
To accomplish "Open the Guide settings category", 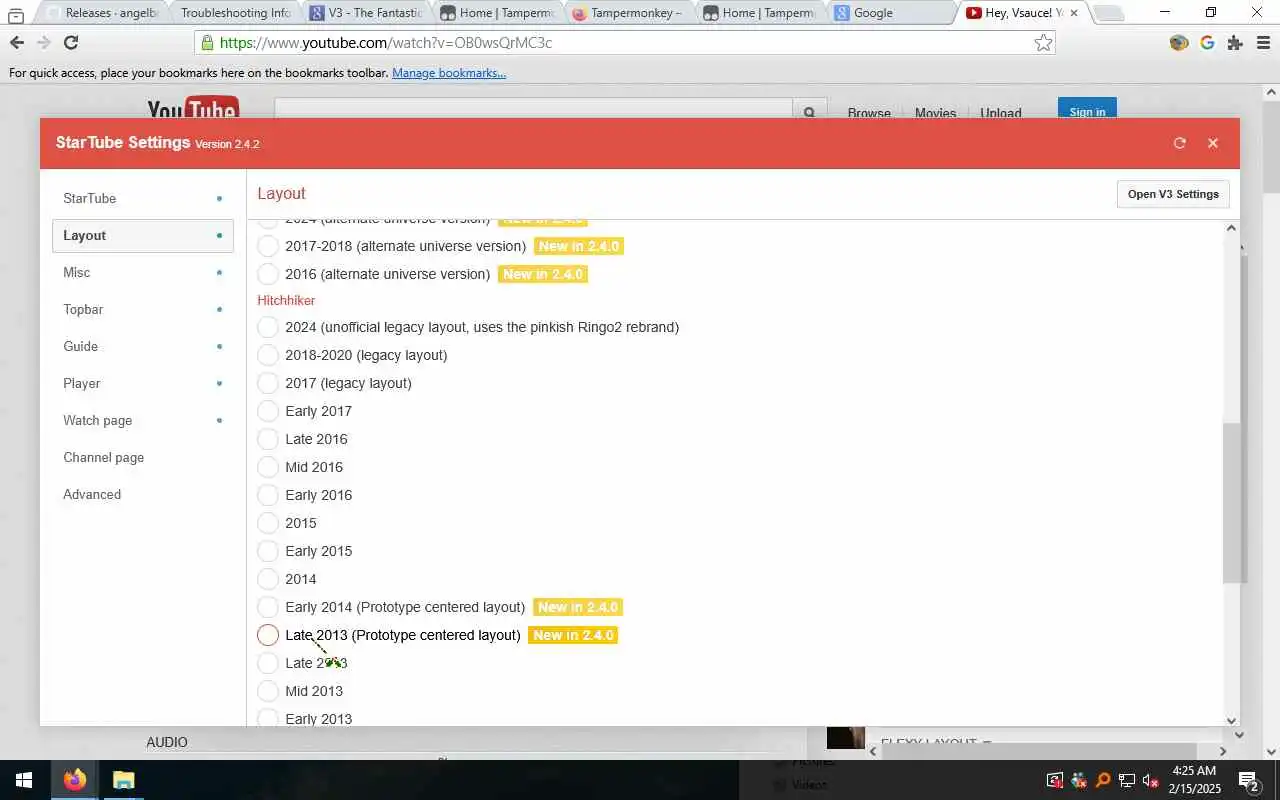I will pyautogui.click(x=143, y=346).
